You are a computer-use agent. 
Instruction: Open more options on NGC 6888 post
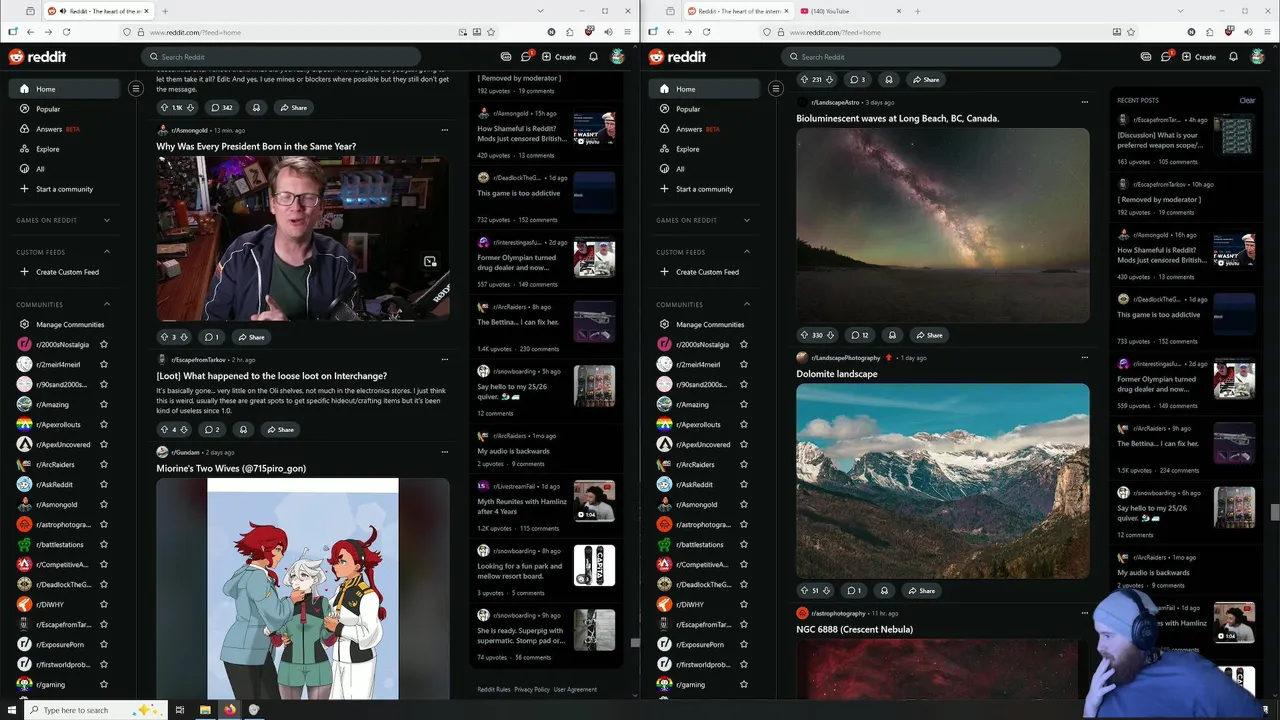1084,613
